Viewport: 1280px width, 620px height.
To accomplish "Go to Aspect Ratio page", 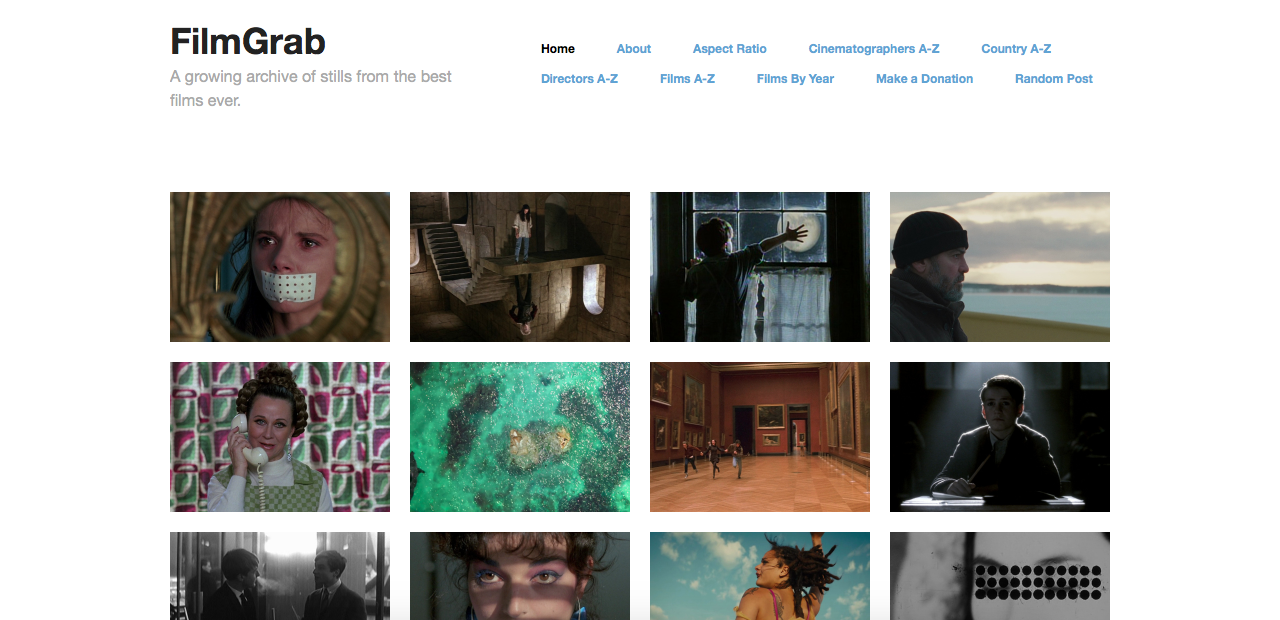I will pos(730,49).
